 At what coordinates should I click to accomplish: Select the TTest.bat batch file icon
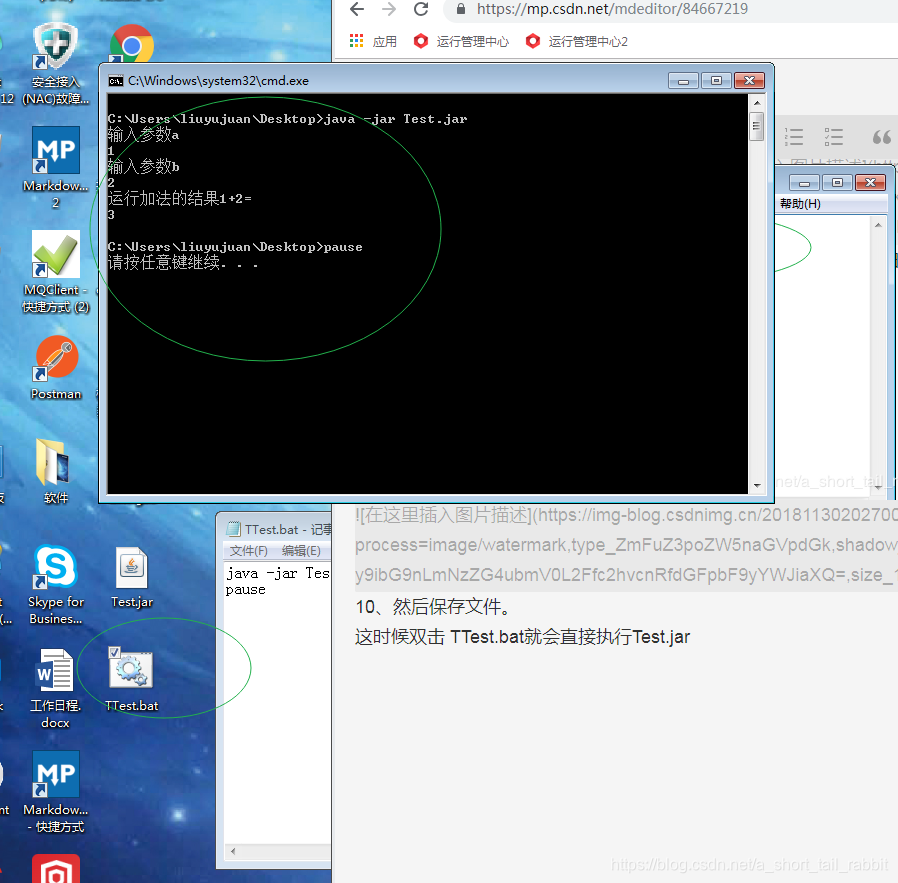pos(132,680)
